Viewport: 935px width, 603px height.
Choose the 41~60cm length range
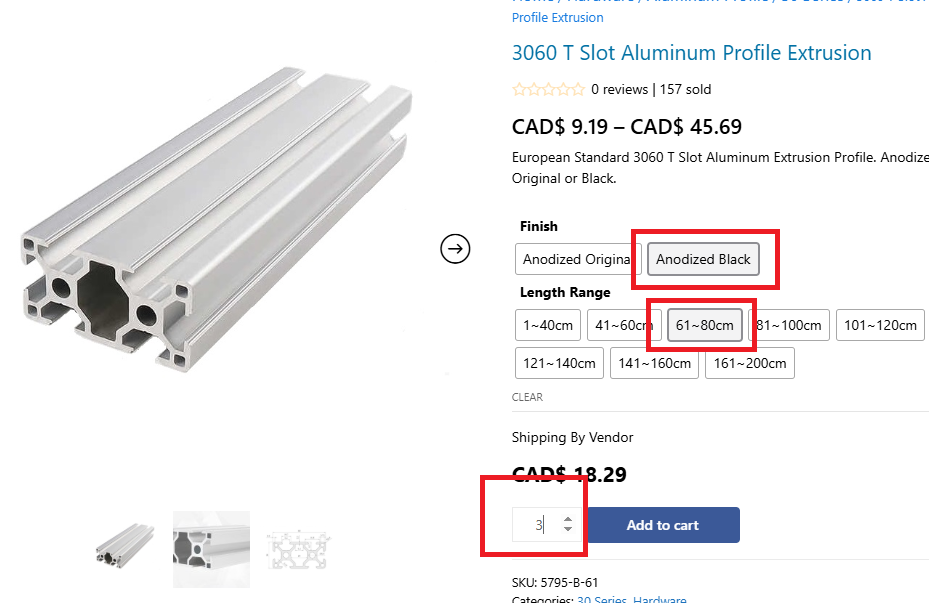[x=624, y=325]
